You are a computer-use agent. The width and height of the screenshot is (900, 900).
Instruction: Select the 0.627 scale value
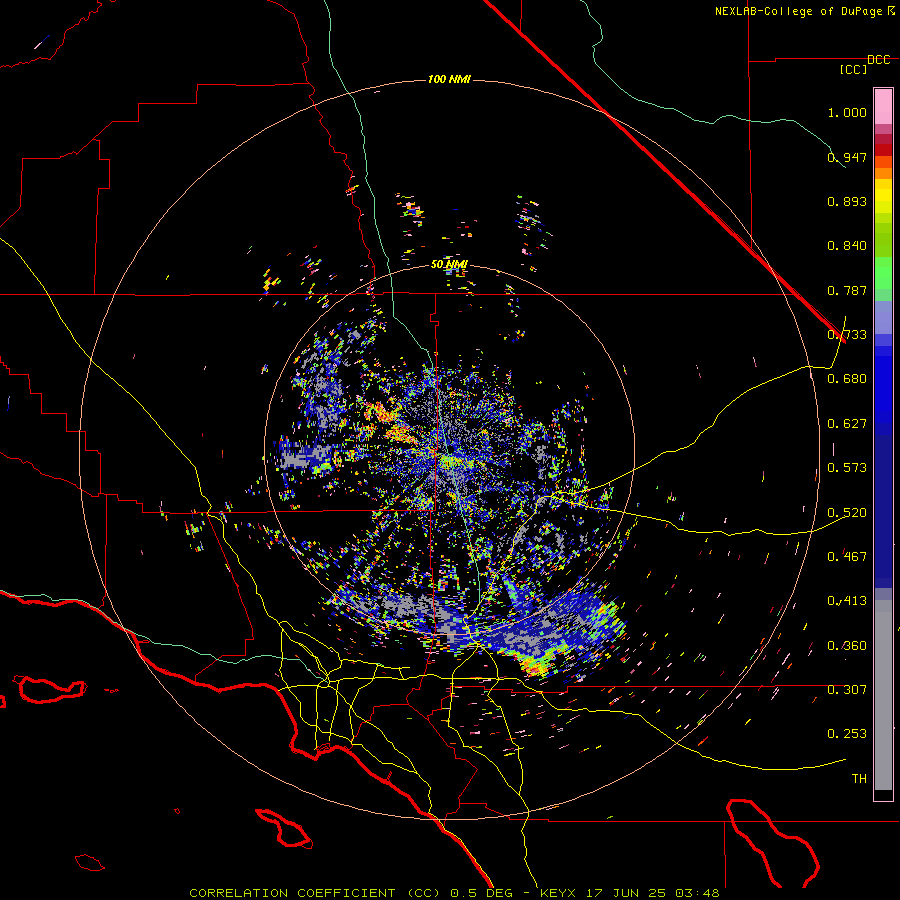pyautogui.click(x=847, y=424)
